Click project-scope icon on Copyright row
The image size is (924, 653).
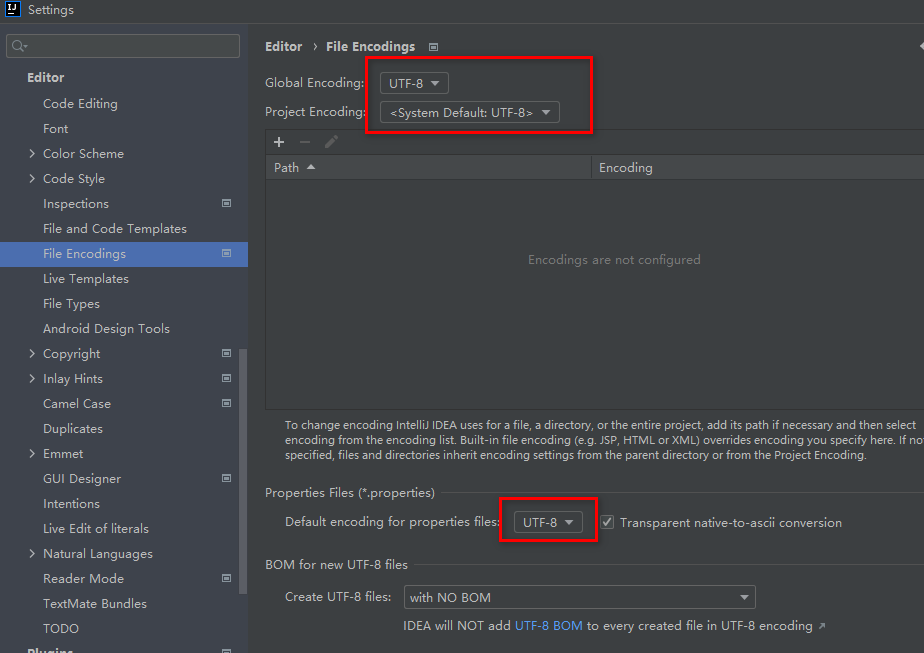coord(226,354)
